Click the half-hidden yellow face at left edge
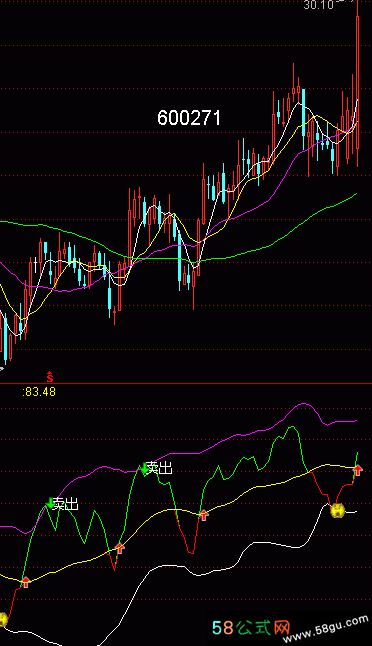This screenshot has height=646, width=372. (x=3, y=619)
